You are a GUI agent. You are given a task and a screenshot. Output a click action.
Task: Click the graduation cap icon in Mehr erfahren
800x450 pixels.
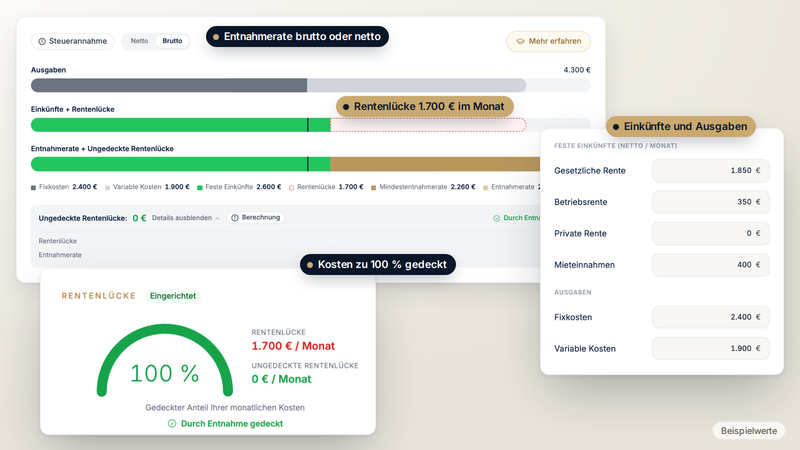point(520,41)
